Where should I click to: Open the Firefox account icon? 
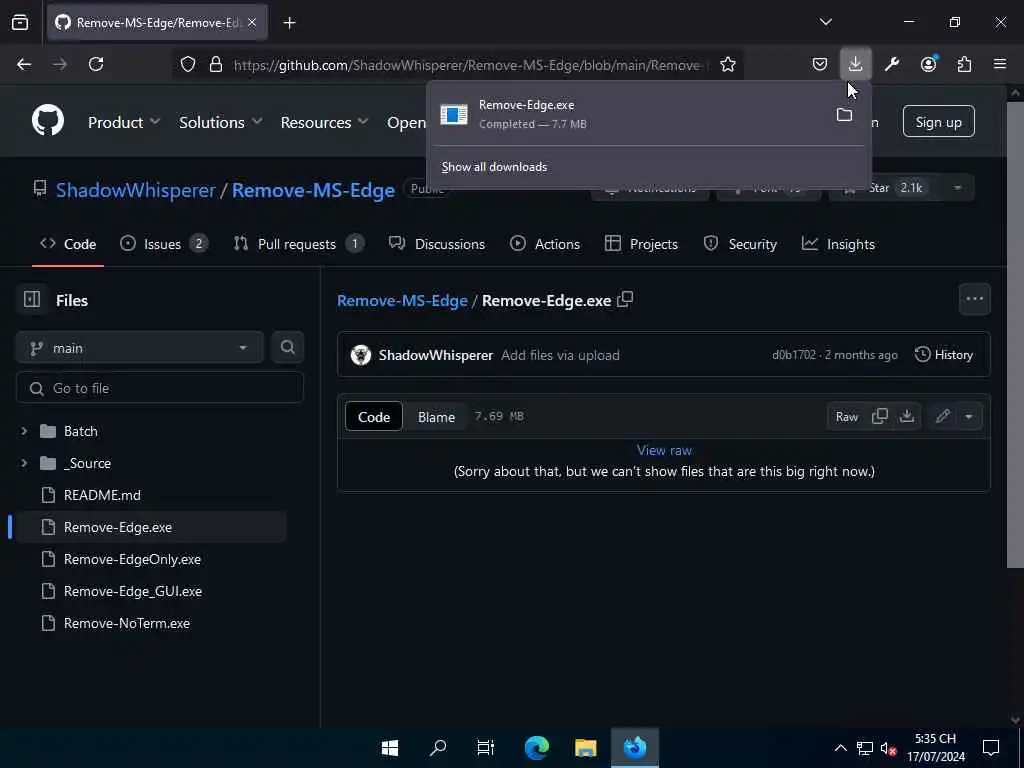pos(928,64)
